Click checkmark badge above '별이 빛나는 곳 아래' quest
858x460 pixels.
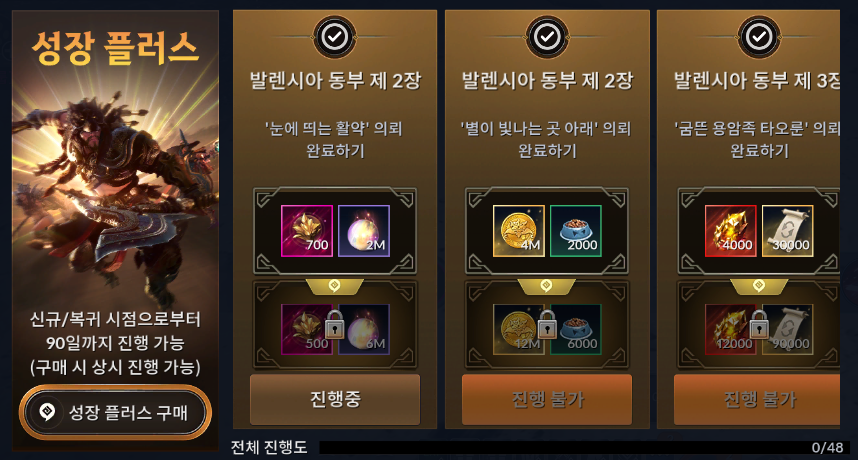[547, 37]
